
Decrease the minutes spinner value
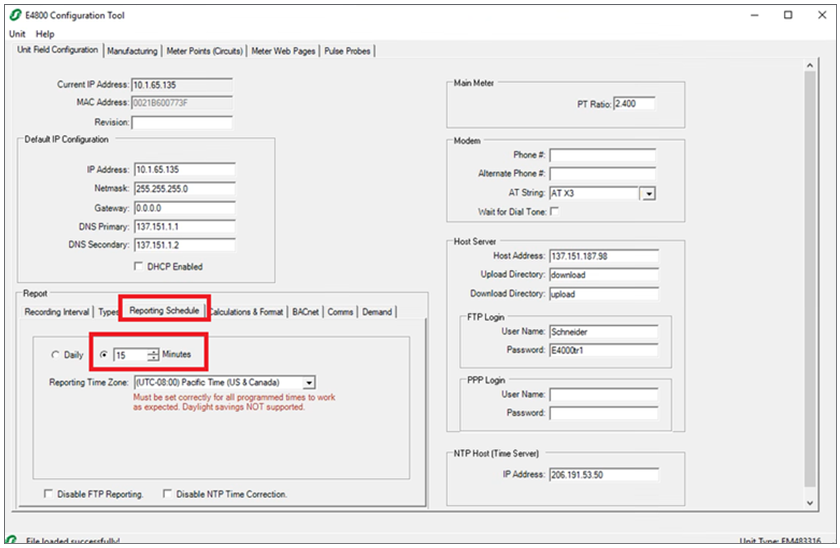(153, 358)
